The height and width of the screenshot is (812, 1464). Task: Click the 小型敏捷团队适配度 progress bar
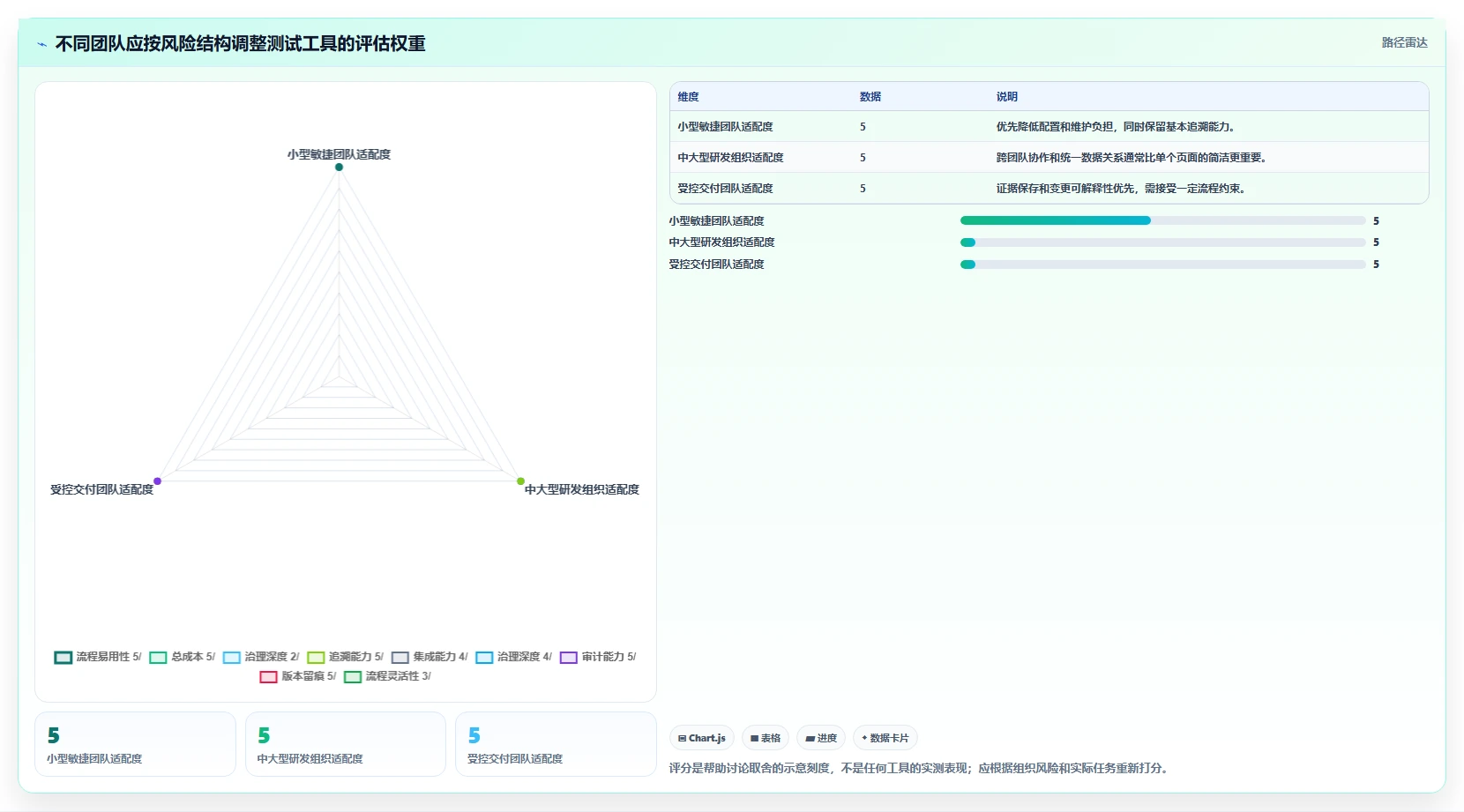(x=1162, y=220)
